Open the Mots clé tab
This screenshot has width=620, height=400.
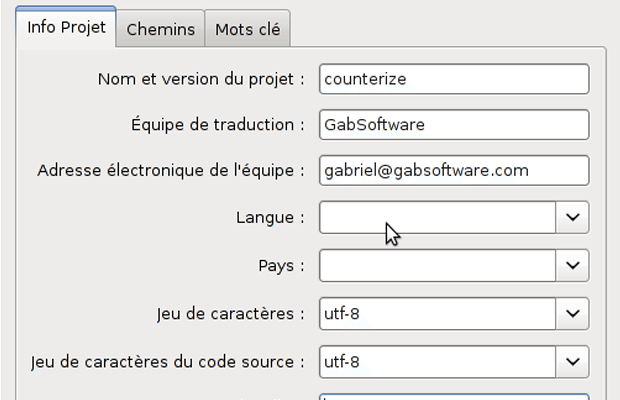click(x=247, y=29)
